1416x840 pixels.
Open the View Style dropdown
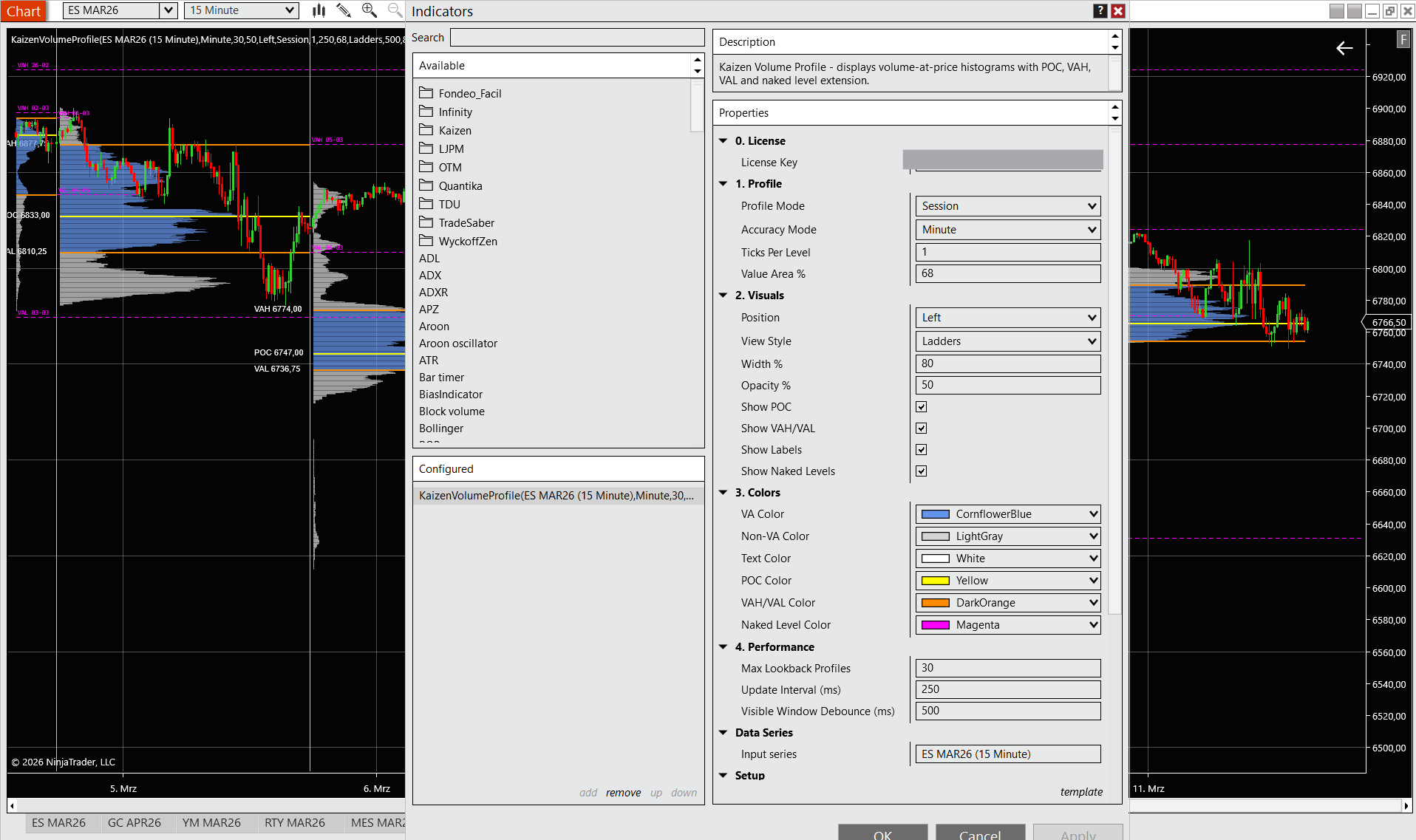[x=1007, y=341]
